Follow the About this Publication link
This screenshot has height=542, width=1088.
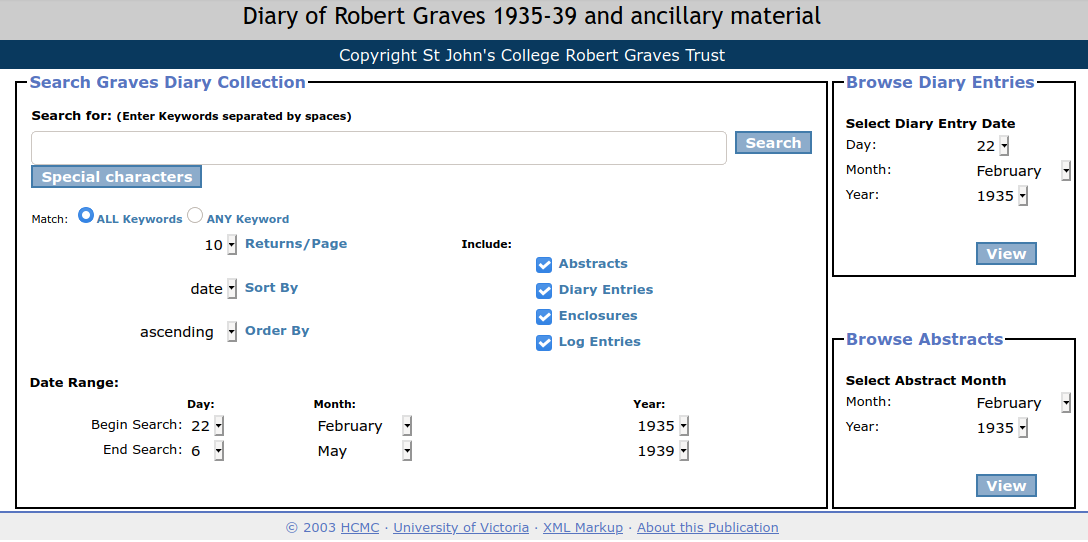tap(708, 528)
